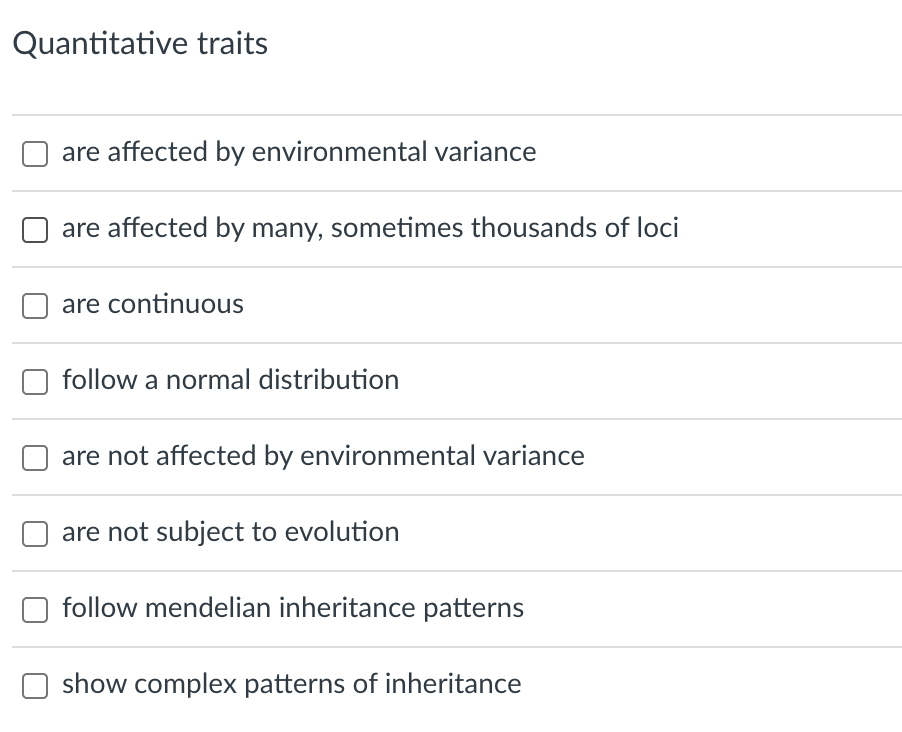Image resolution: width=902 pixels, height=732 pixels.
Task: Select the 'are continuous' answer text
Action: [152, 304]
